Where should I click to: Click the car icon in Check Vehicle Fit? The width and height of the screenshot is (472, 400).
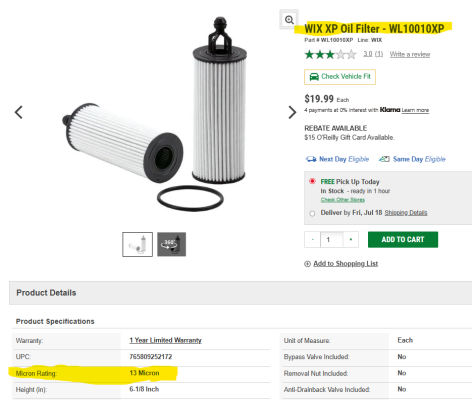point(314,77)
